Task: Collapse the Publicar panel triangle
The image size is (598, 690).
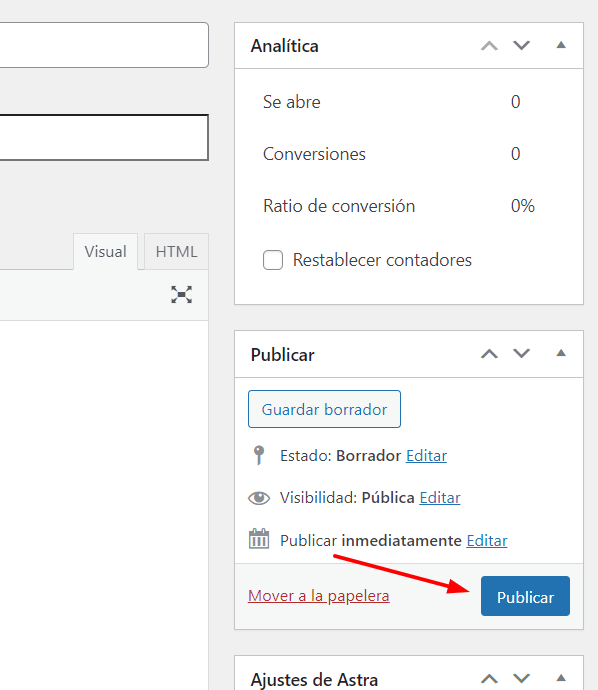Action: pos(561,353)
